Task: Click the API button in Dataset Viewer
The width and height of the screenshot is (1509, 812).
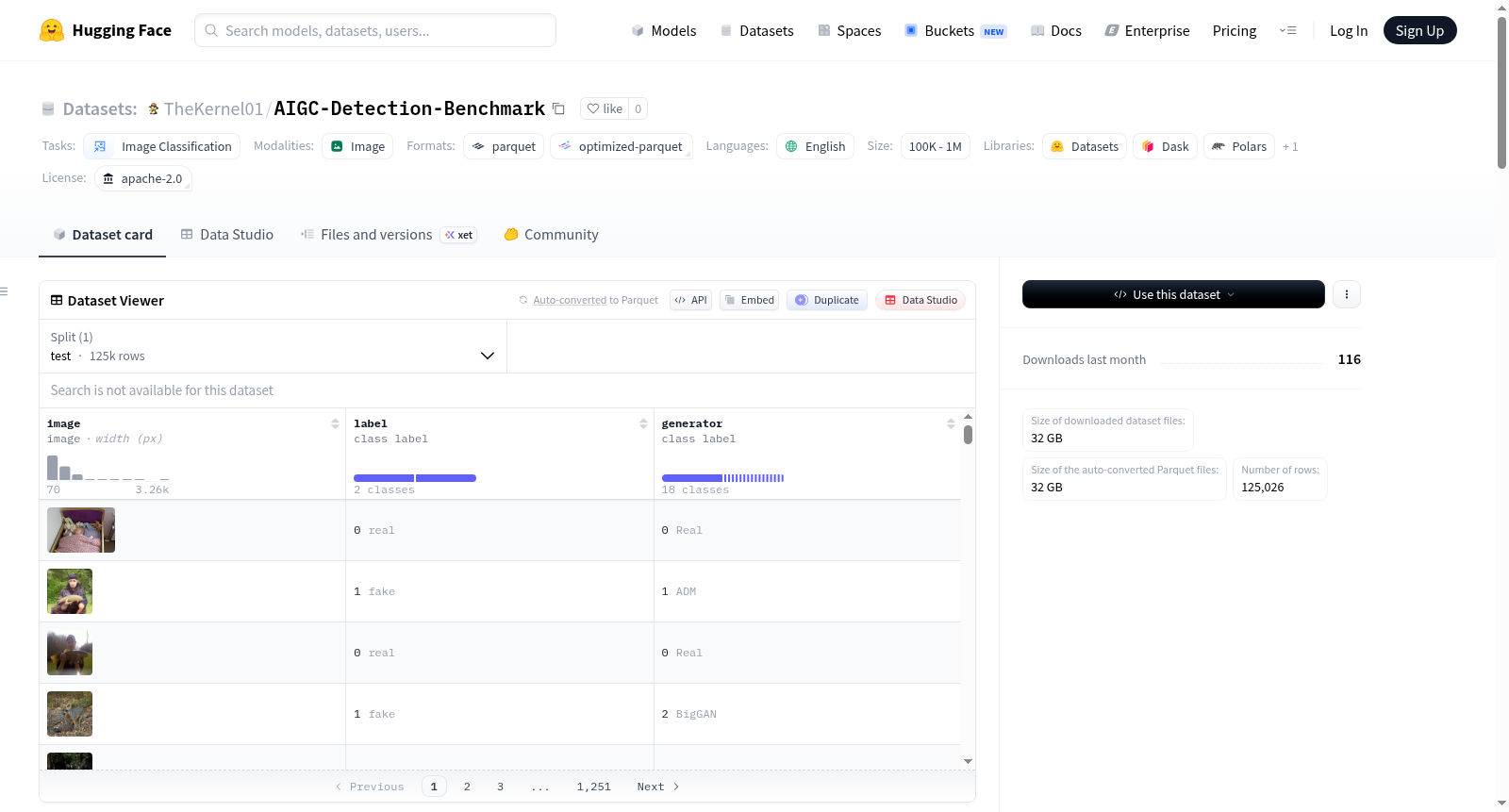Action: coord(690,300)
